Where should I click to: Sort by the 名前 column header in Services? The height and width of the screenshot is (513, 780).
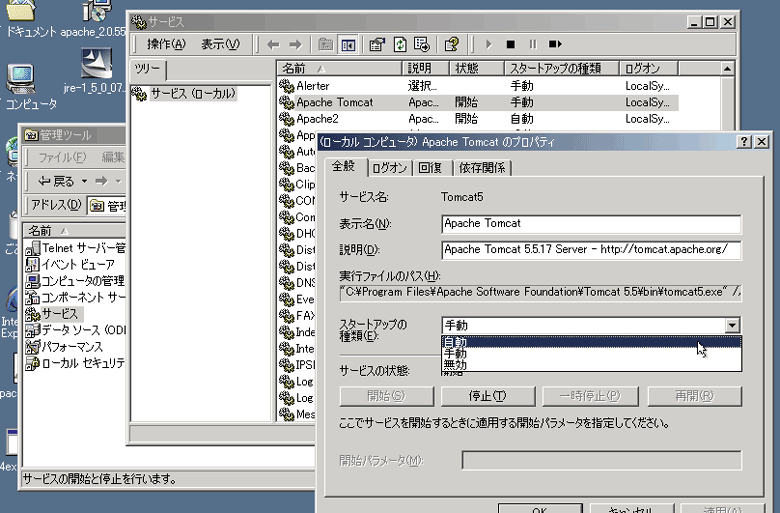point(339,68)
